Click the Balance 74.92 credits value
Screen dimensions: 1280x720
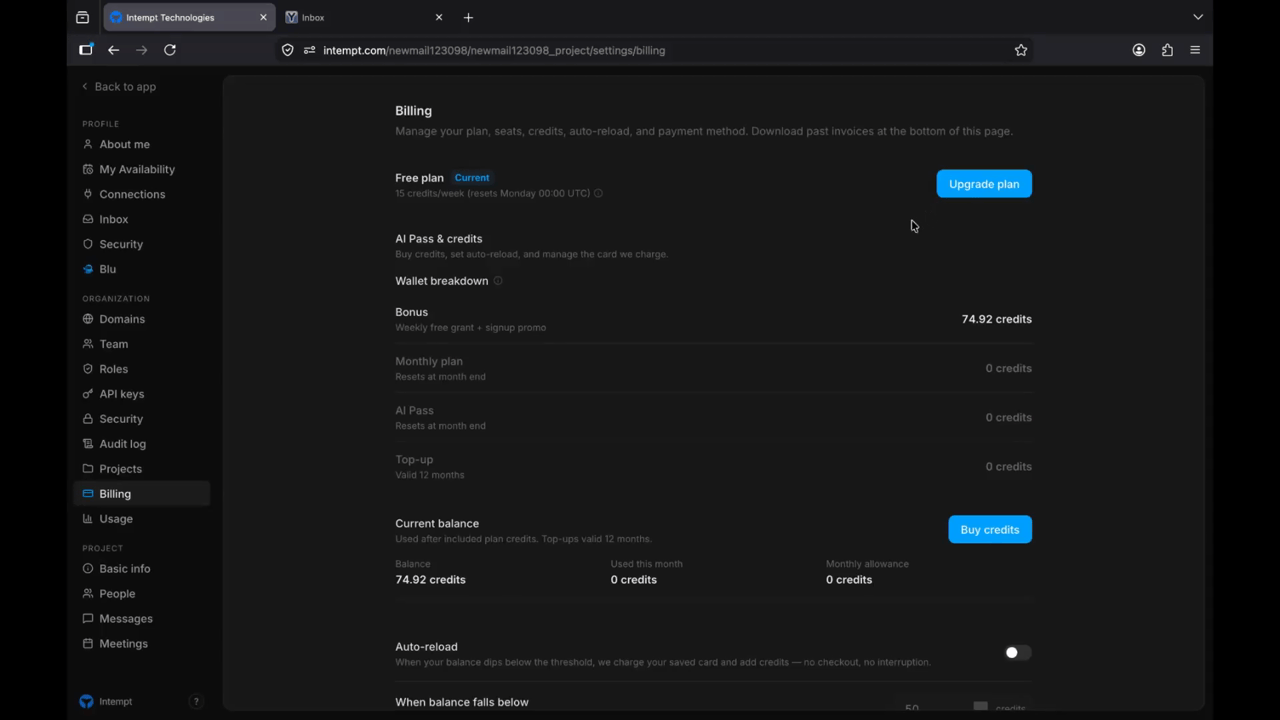click(x=430, y=580)
